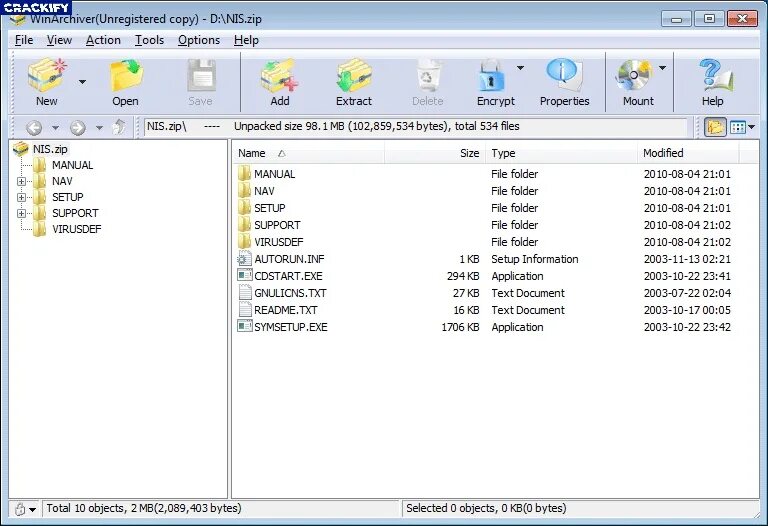Select MANUAL folder in the tree pane
Viewport: 768px width, 526px height.
point(72,165)
